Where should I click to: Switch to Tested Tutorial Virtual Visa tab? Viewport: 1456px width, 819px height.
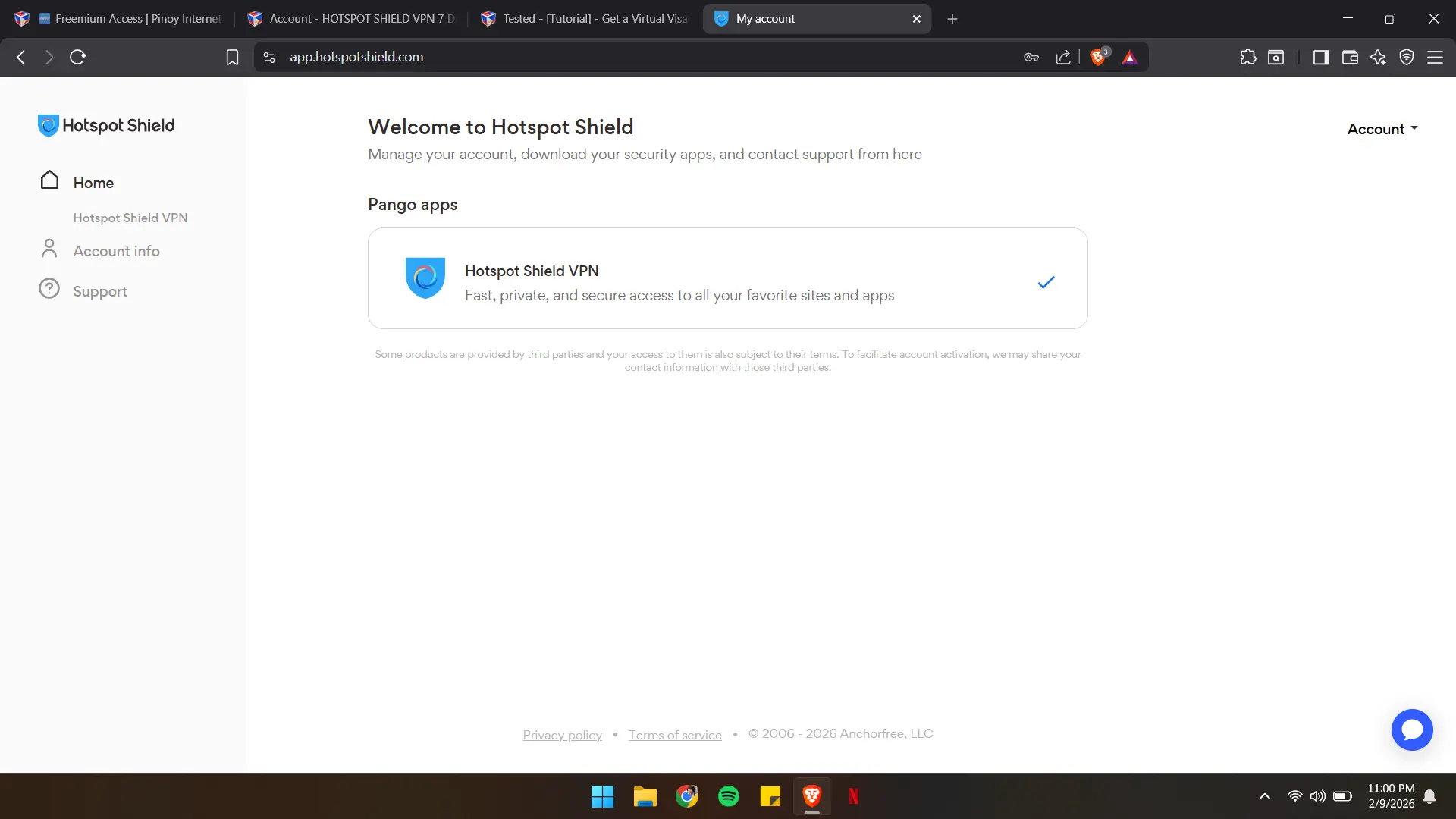[585, 18]
